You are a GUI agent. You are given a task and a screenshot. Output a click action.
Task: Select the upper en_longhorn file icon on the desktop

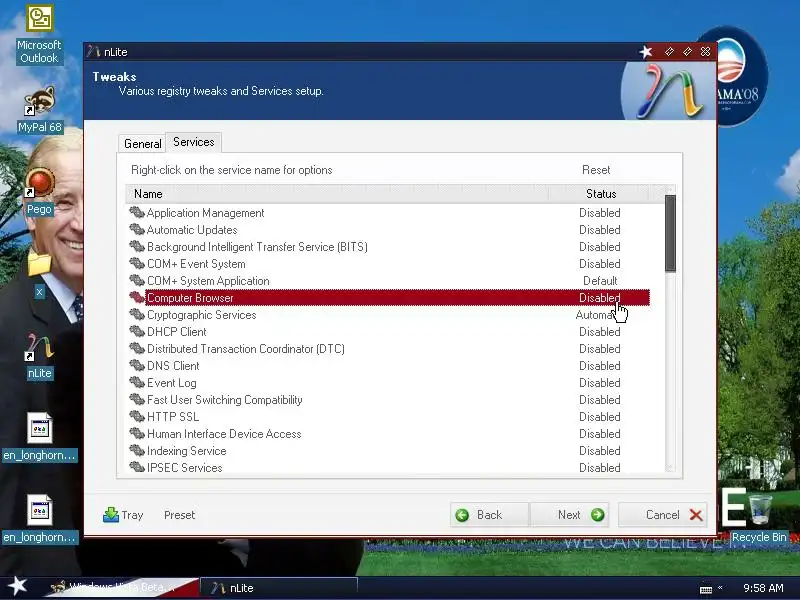40,428
